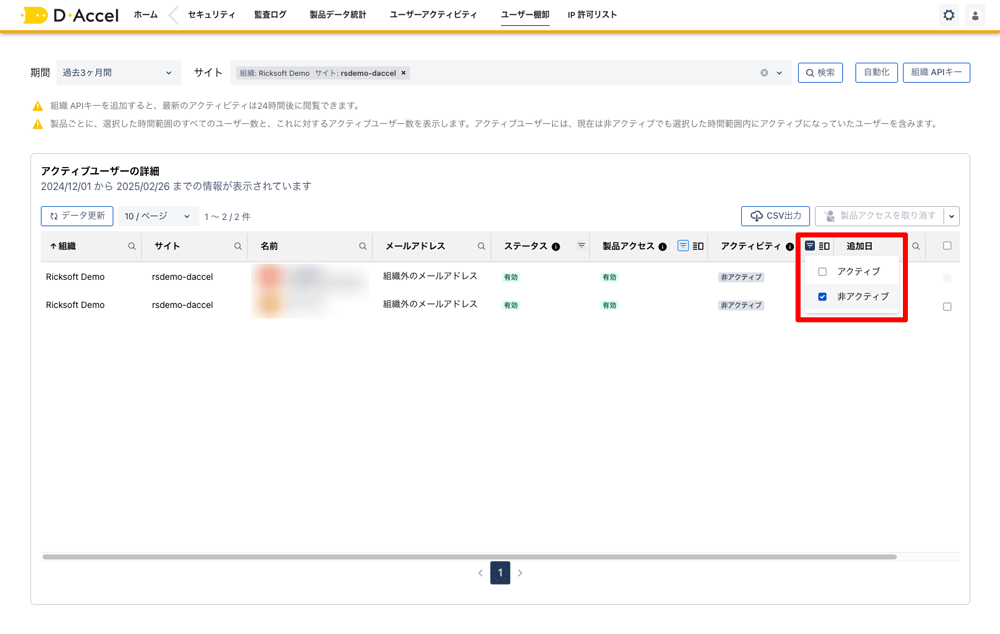Screen dimensions: 1000x634
Task: Click the 組織 APIキー button
Action: click(936, 73)
